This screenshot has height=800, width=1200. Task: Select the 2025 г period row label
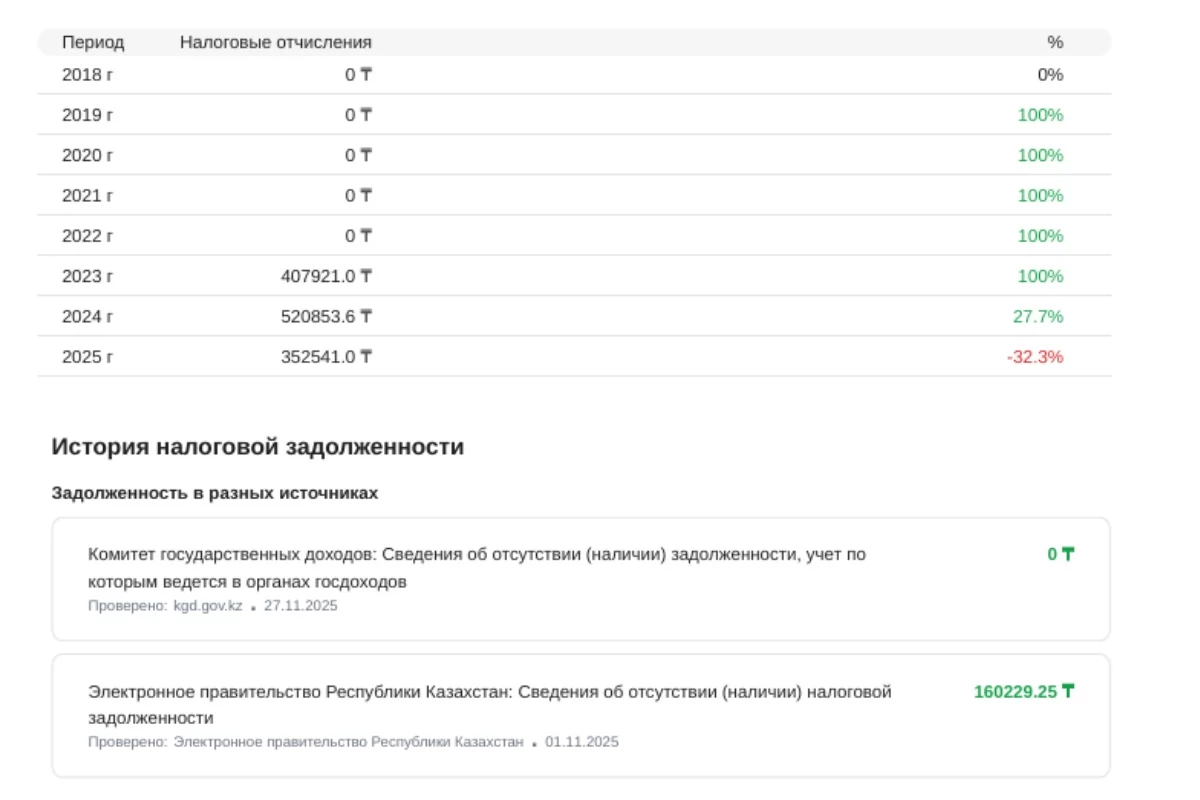coord(88,356)
